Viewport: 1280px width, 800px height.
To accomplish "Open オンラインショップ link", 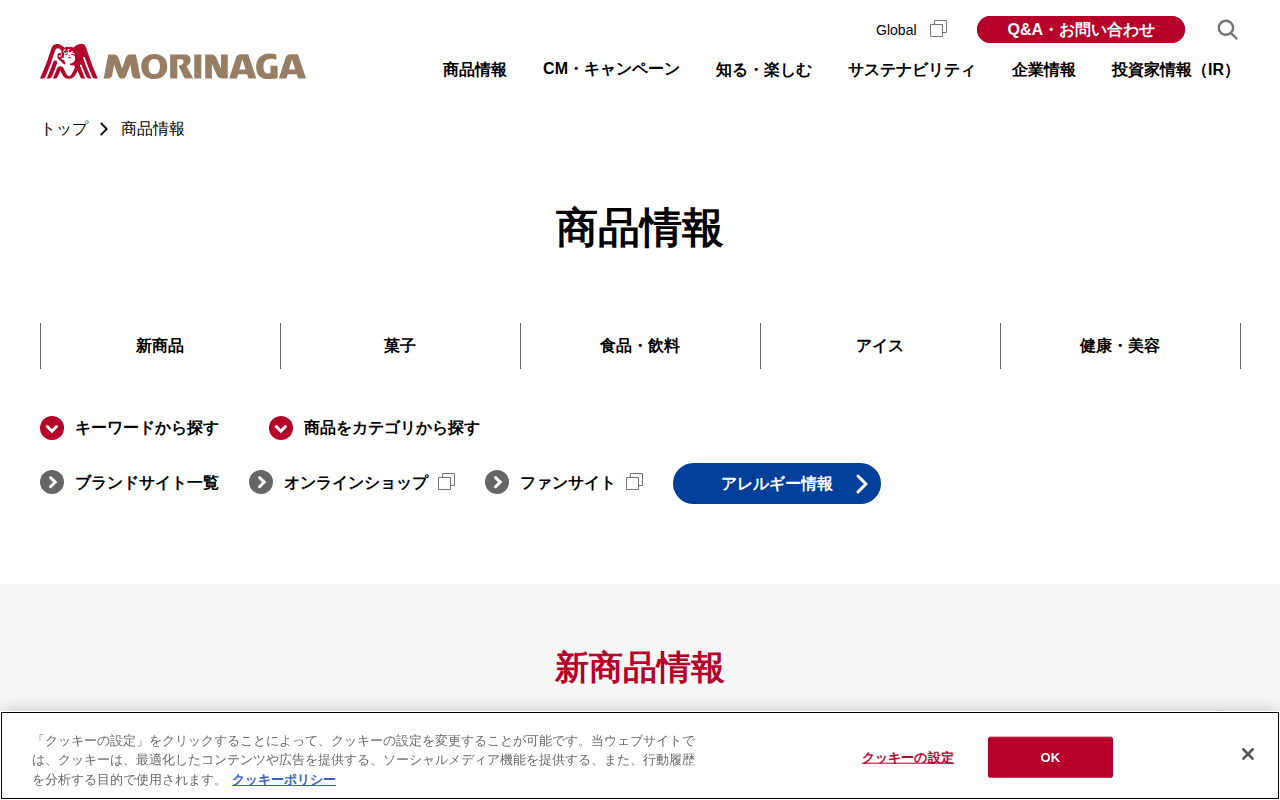I will 356,482.
